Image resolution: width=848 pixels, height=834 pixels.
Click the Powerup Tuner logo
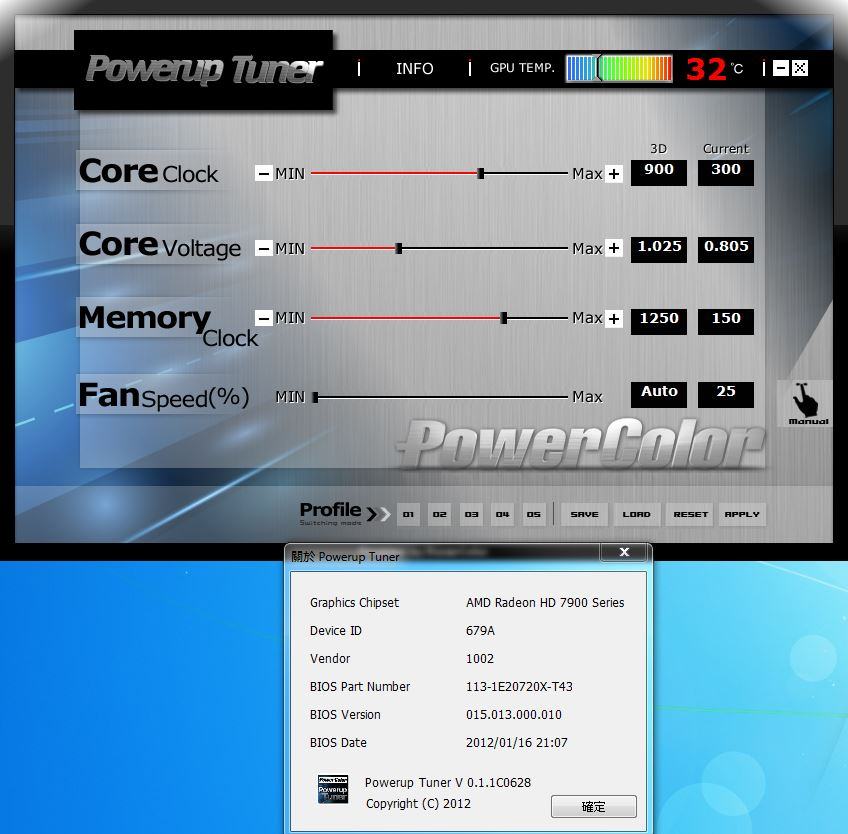(203, 70)
